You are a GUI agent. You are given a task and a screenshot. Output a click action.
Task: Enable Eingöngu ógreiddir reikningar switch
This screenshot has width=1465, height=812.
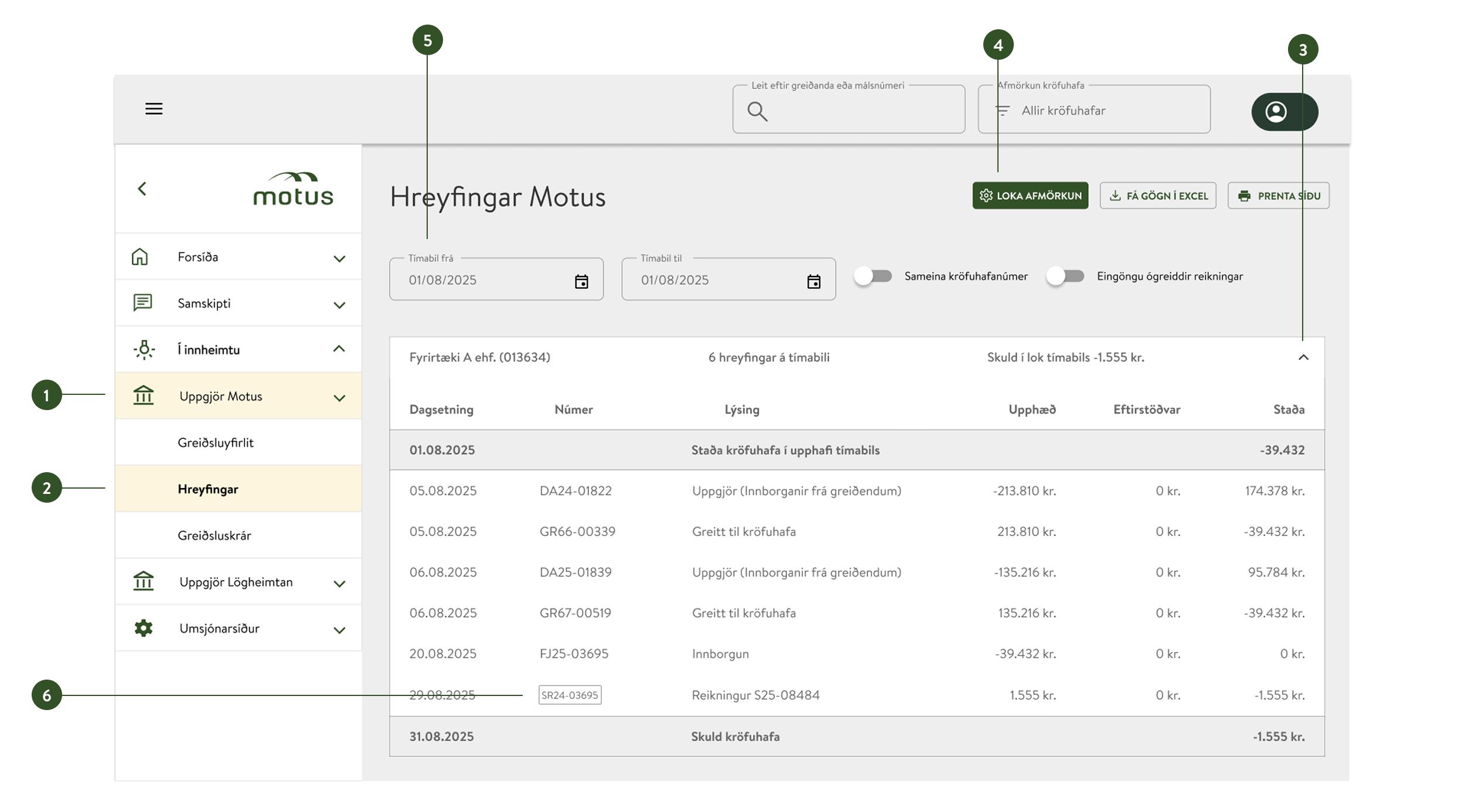click(1065, 276)
